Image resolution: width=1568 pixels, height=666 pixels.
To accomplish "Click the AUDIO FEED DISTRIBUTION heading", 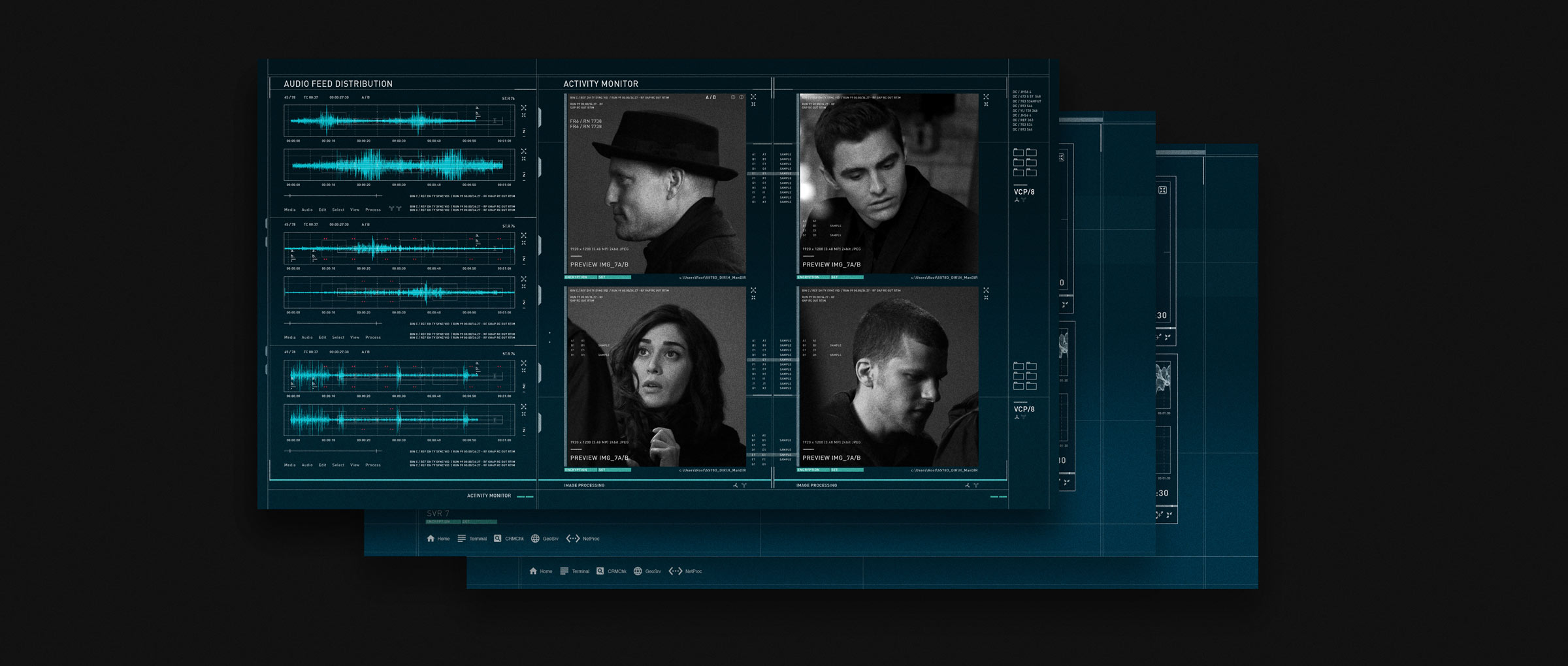I will 338,84.
